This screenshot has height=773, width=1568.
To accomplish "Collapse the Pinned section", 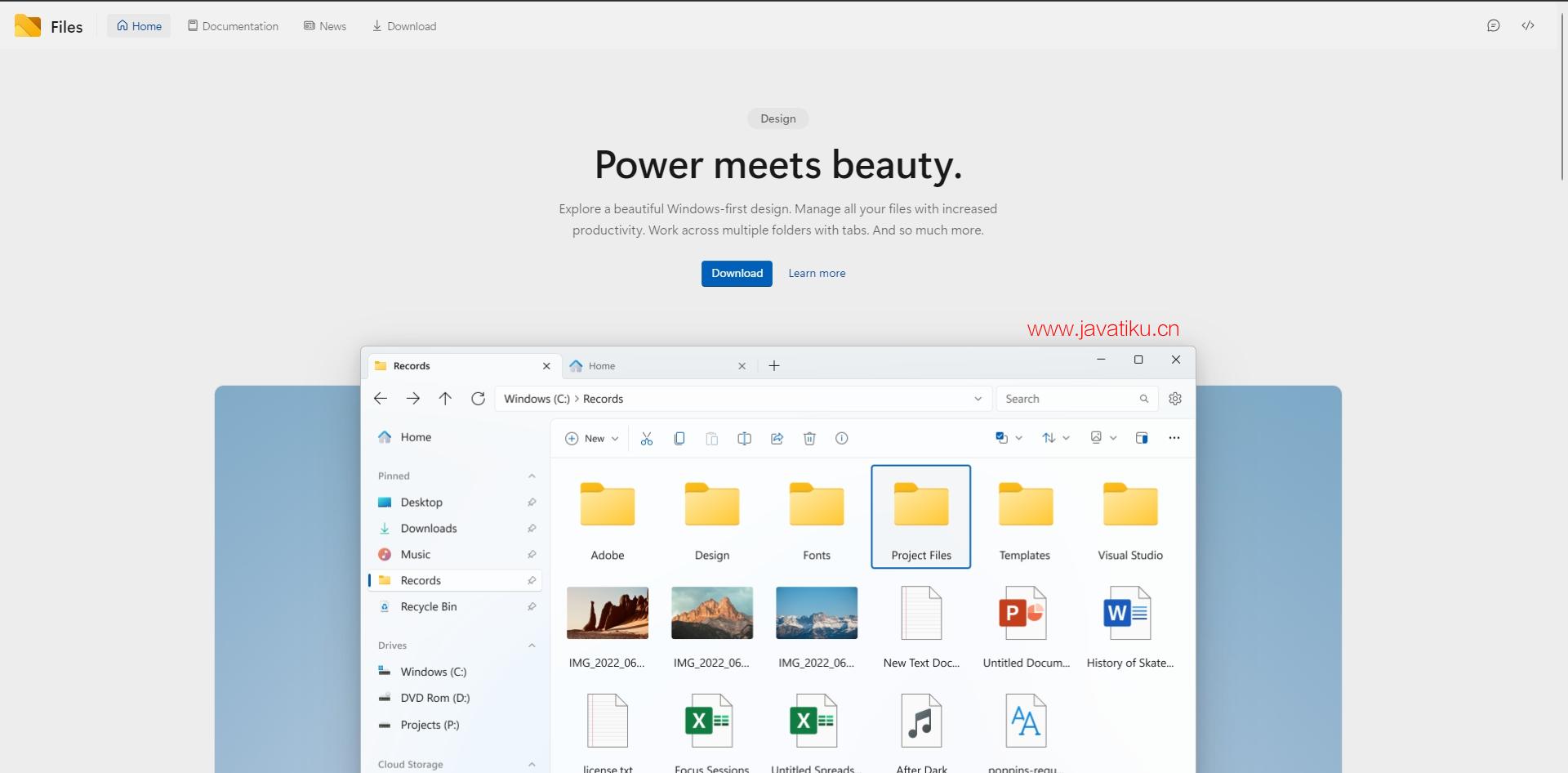I will click(x=532, y=476).
